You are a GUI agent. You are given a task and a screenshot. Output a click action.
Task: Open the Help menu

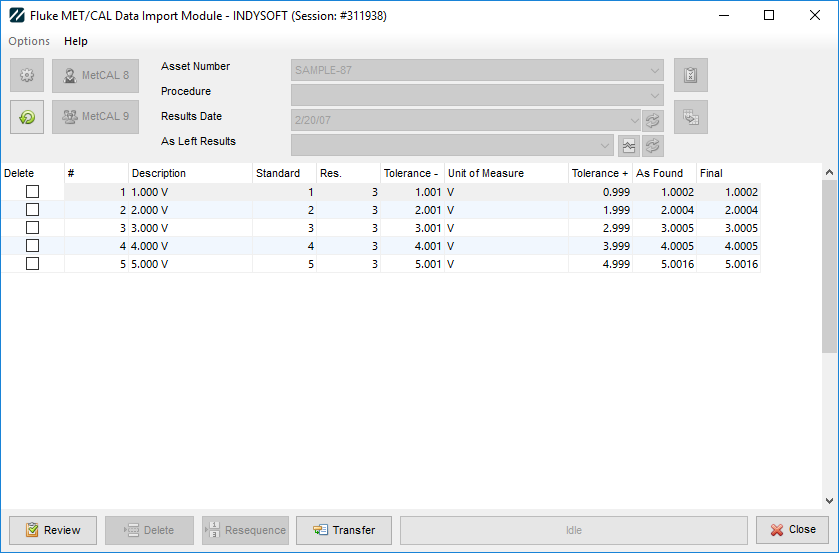point(76,41)
